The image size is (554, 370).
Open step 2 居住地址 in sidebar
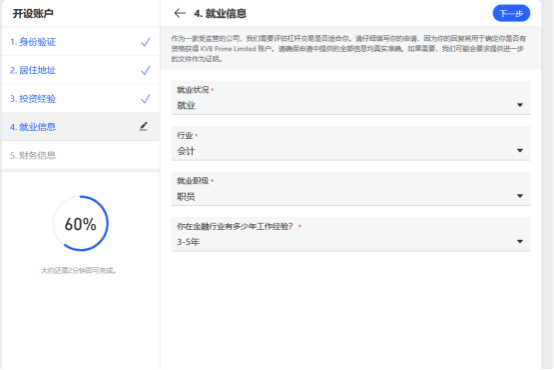click(81, 70)
